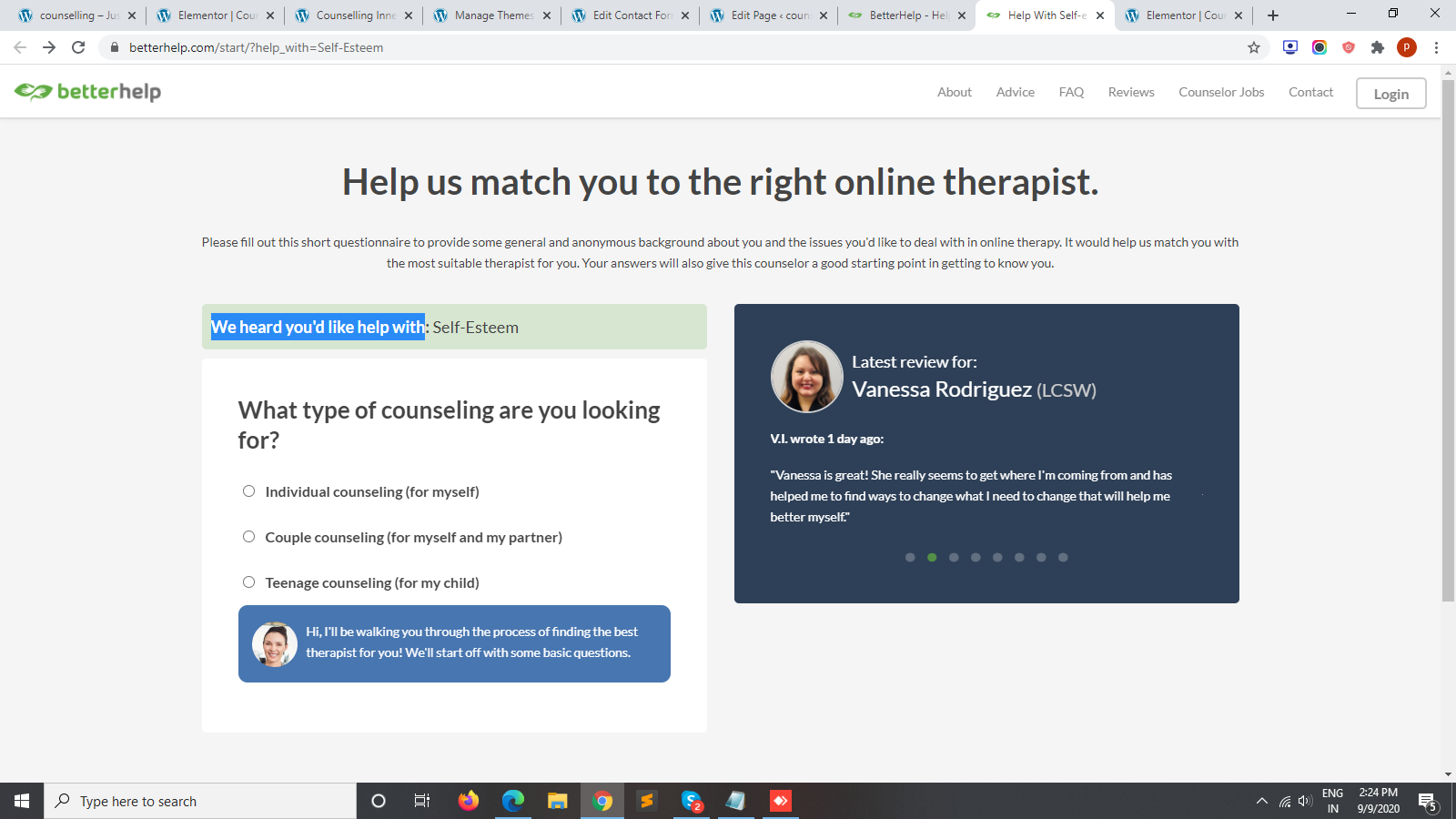This screenshot has height=819, width=1456.
Task: Open notification center icon
Action: click(1427, 802)
